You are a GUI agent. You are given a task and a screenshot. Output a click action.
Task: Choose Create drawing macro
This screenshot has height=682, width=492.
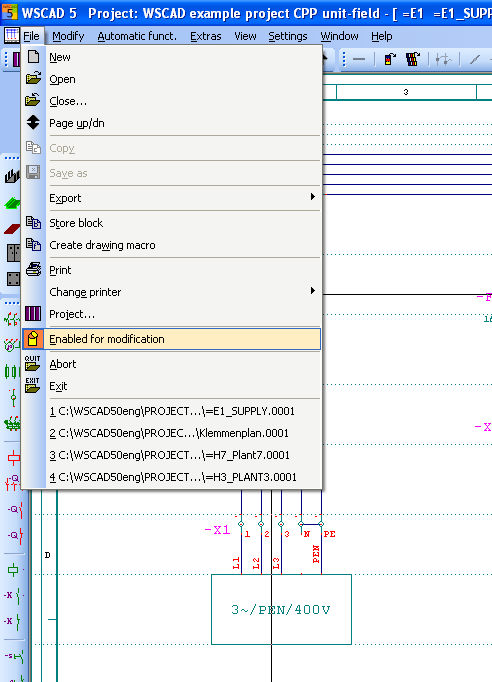[171, 245]
